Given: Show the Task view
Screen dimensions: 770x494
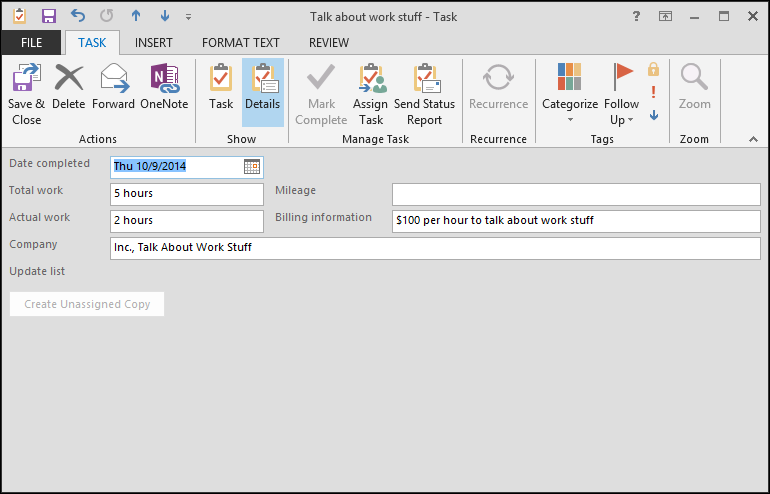Looking at the screenshot, I should [221, 78].
